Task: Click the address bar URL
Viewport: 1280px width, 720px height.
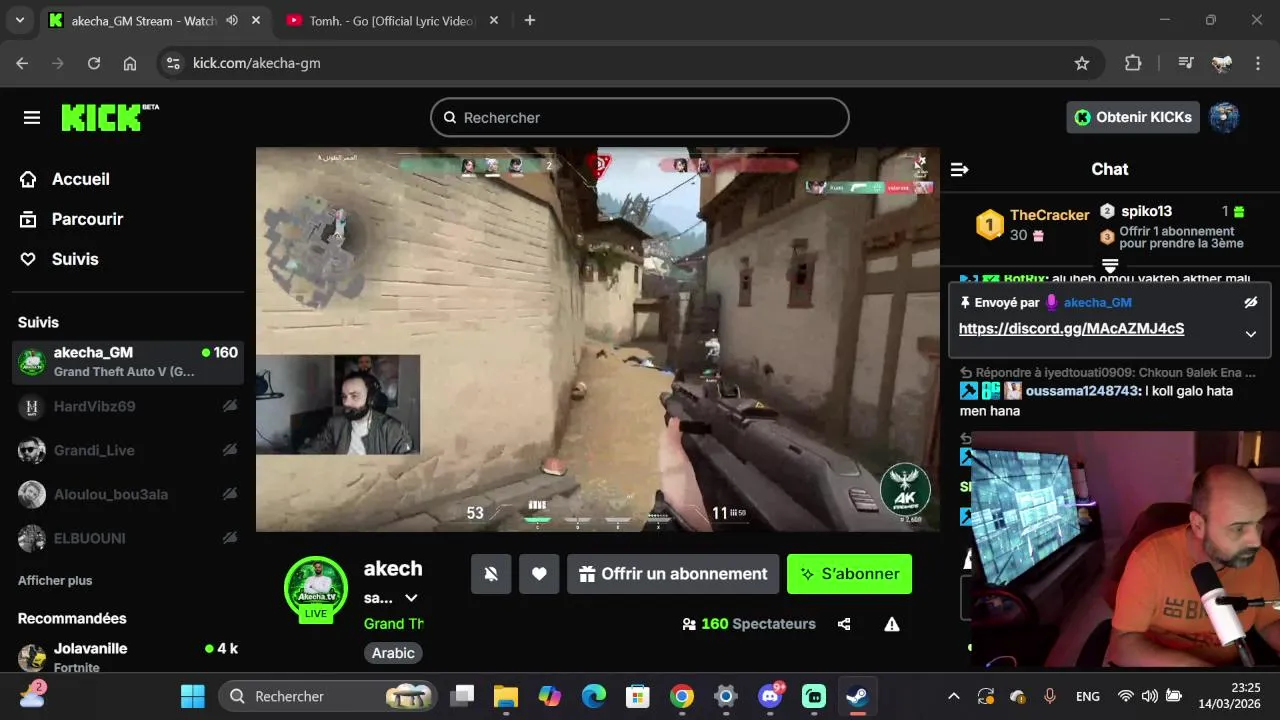Action: tap(257, 63)
